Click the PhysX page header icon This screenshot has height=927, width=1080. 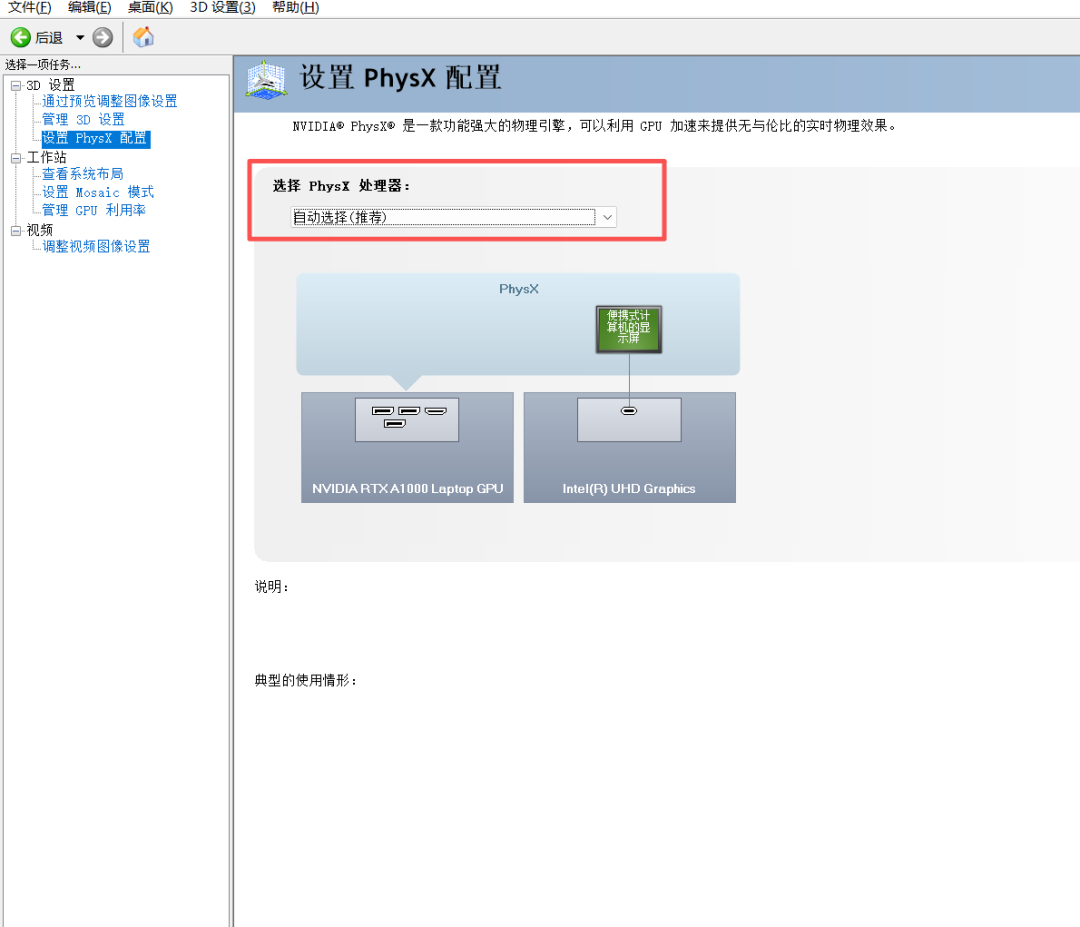point(266,80)
